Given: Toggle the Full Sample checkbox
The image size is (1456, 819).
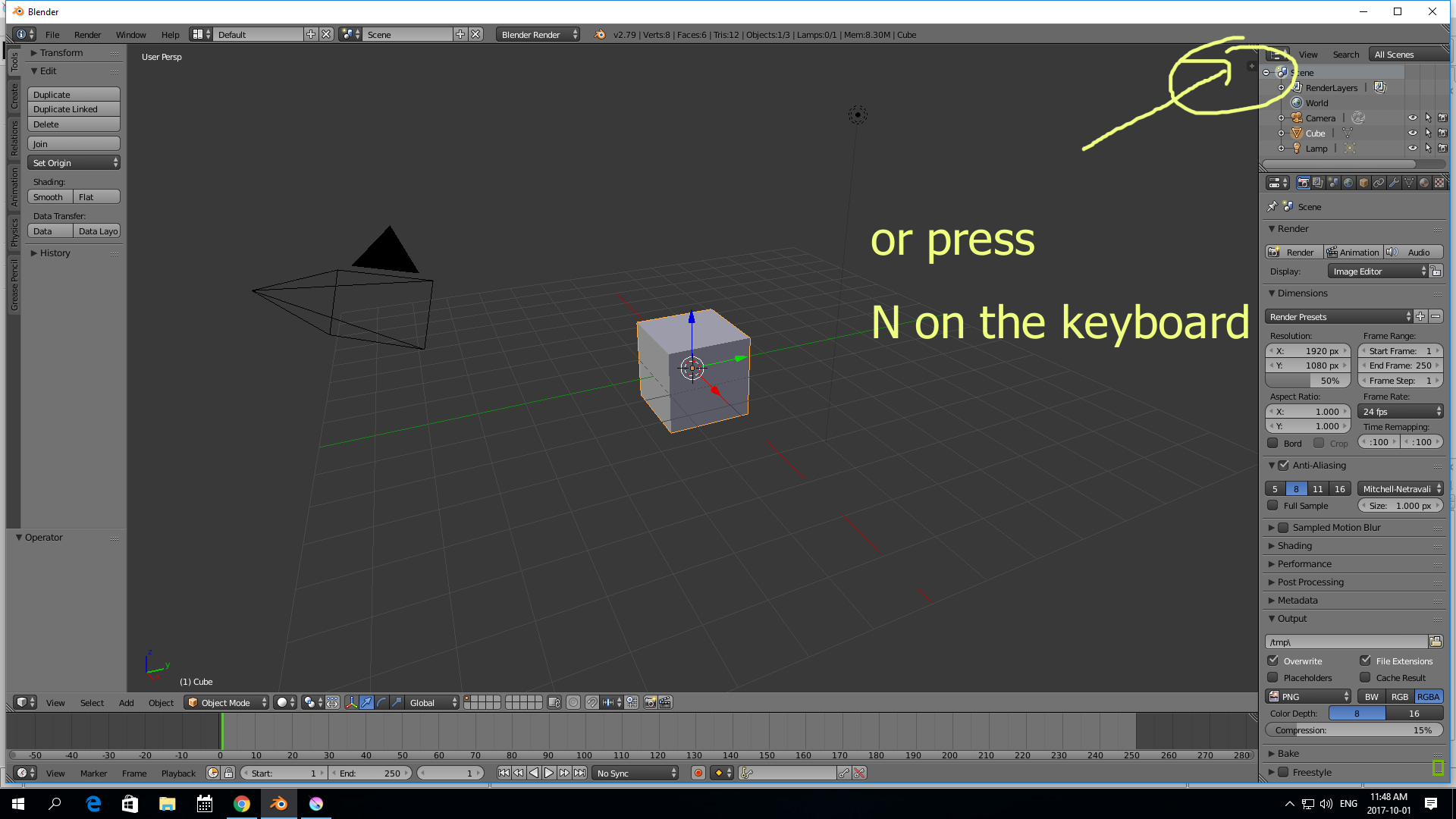Looking at the screenshot, I should click(1275, 505).
